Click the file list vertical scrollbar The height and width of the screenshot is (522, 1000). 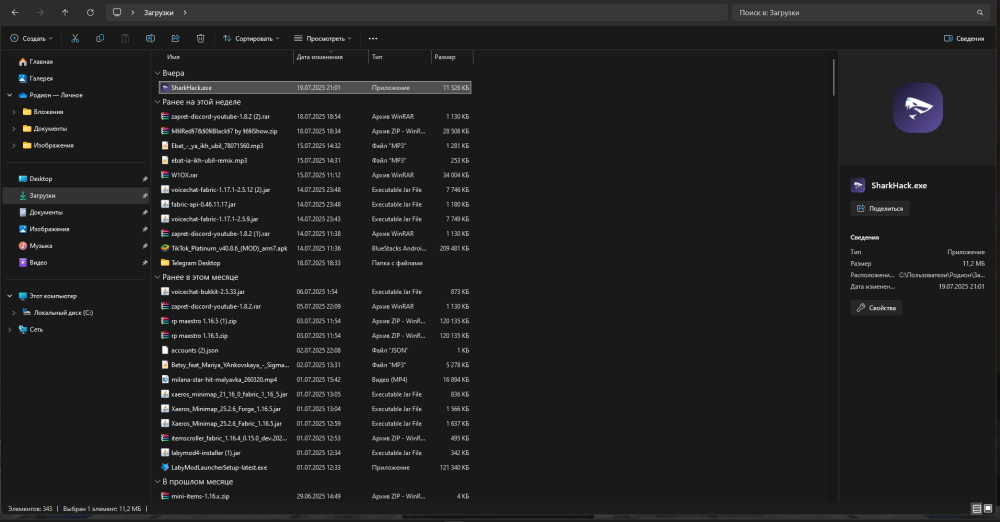834,78
